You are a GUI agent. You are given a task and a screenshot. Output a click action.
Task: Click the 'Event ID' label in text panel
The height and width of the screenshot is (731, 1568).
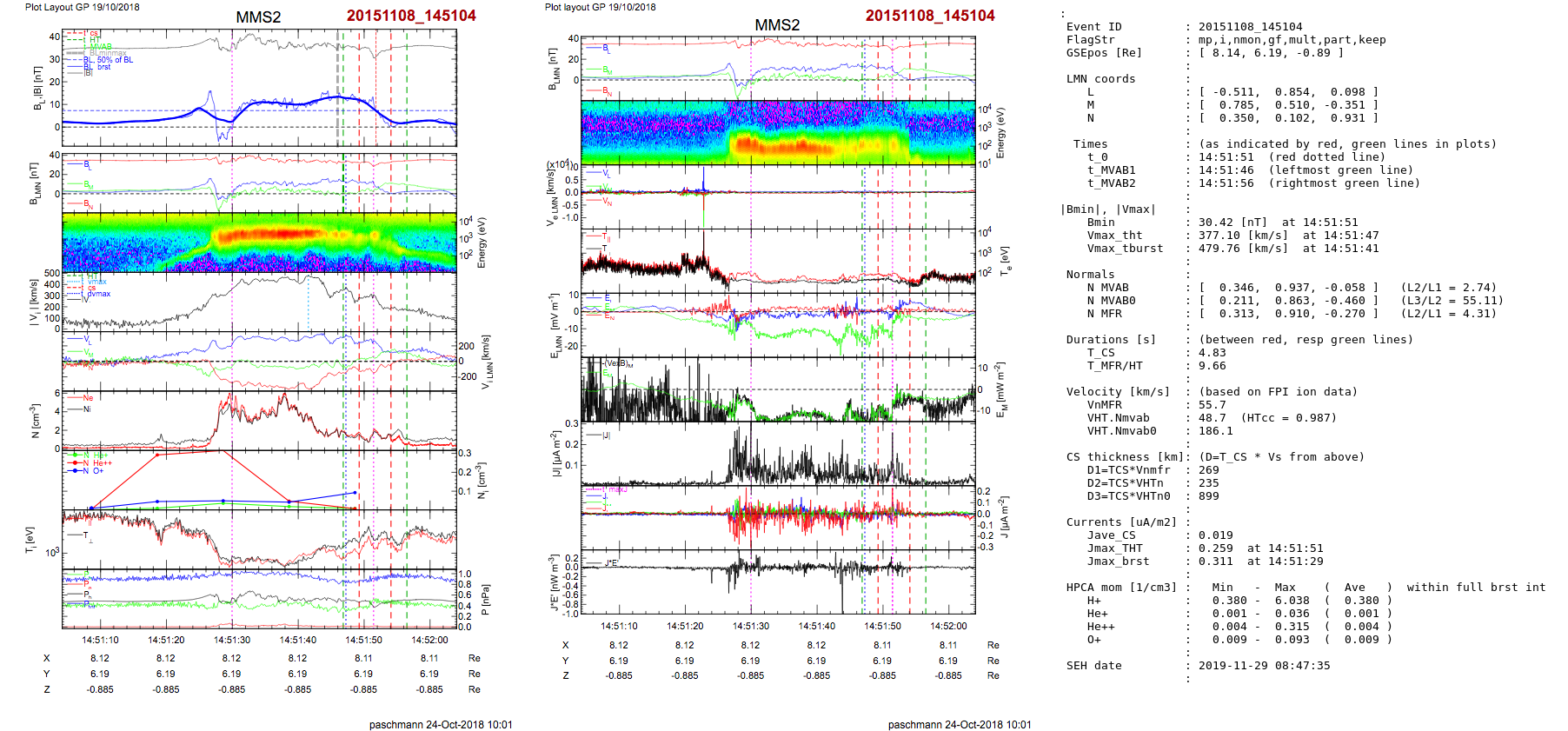pos(1093,27)
